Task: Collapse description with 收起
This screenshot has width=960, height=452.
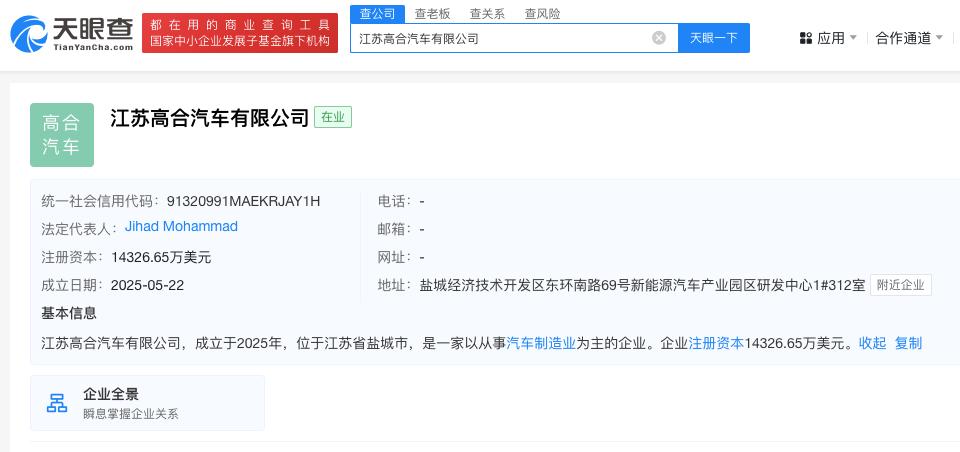Action: [x=872, y=343]
